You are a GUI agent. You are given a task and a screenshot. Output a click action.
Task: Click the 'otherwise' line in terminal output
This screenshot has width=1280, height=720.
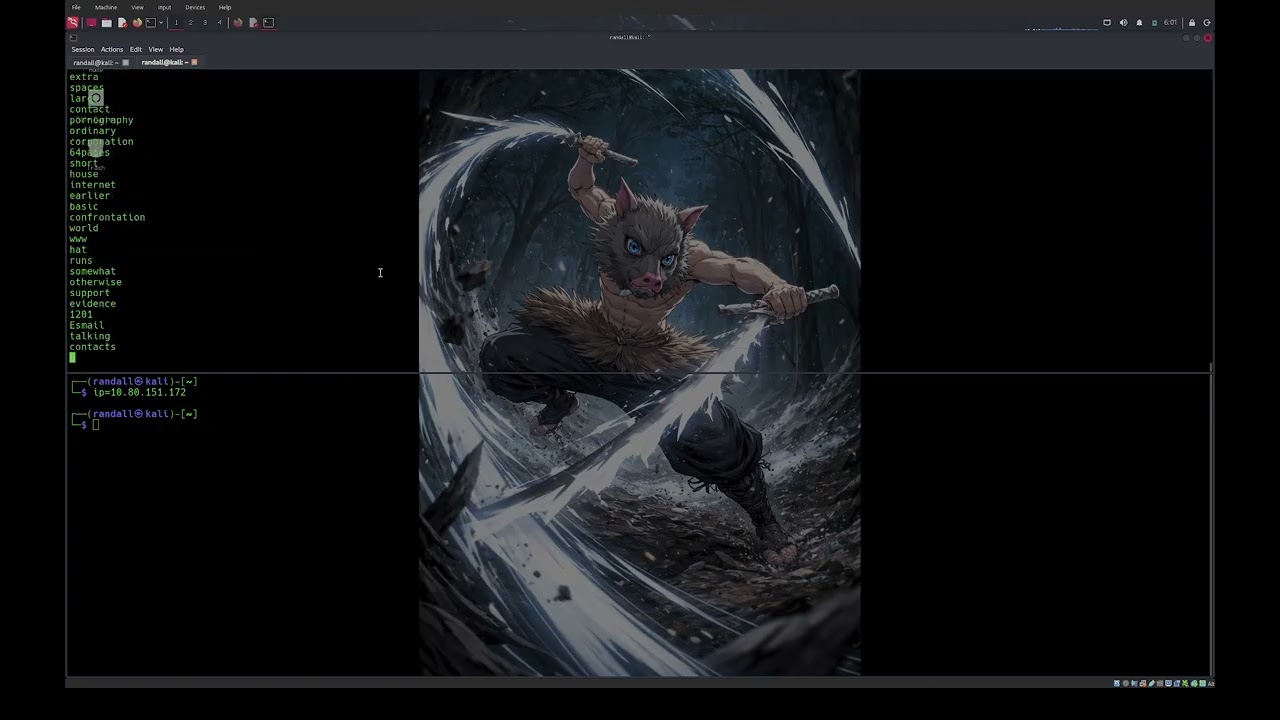pos(95,282)
